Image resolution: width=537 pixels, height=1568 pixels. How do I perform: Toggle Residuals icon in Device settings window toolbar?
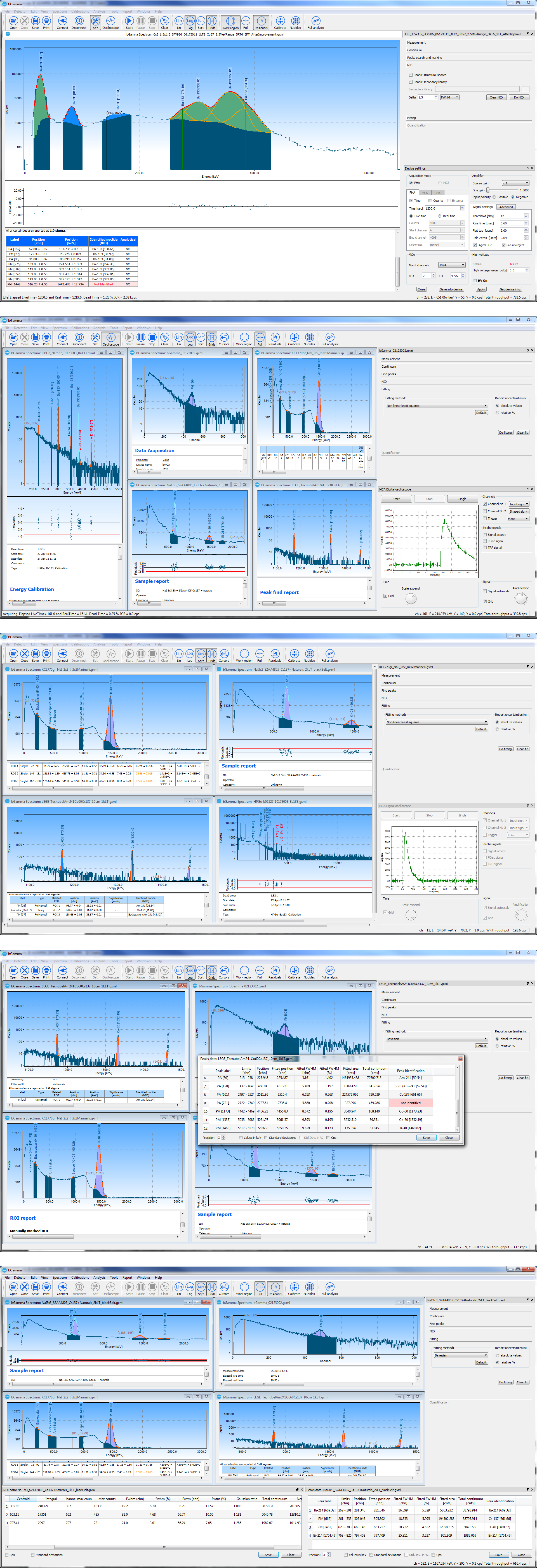coord(261,22)
